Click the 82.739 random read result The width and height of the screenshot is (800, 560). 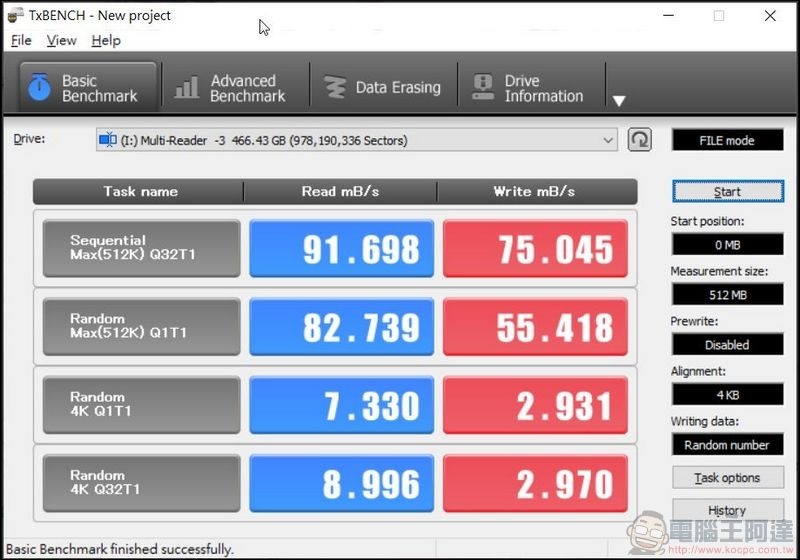click(341, 326)
